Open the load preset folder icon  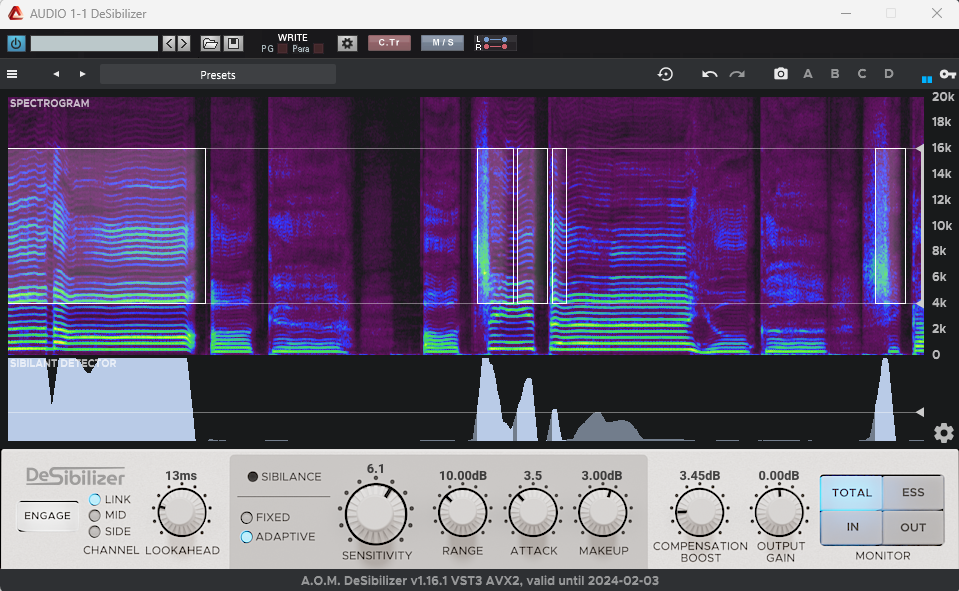[x=210, y=43]
